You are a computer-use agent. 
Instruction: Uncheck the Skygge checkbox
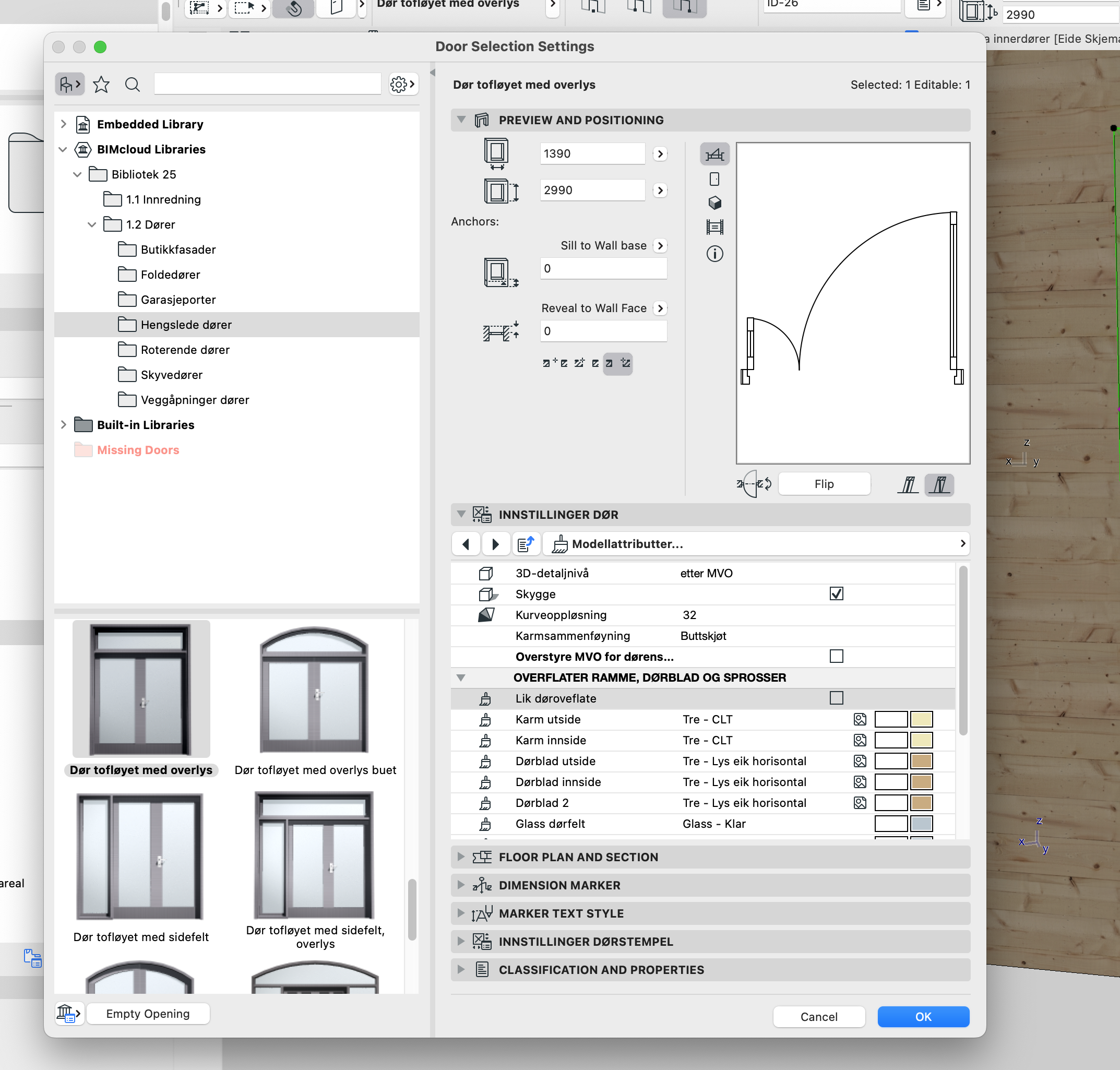[x=836, y=594]
